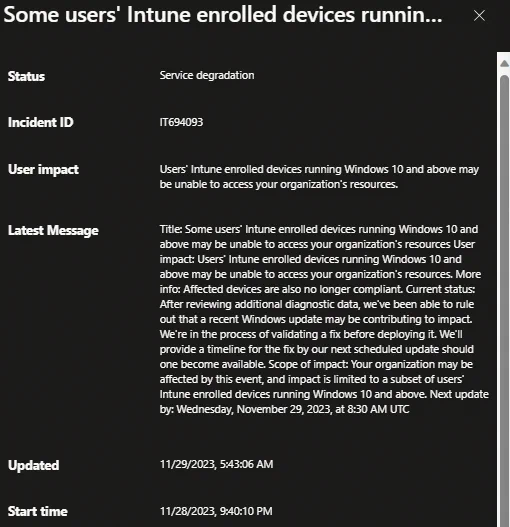
Task: Click the 'Latest Message' label
Action: click(x=53, y=231)
